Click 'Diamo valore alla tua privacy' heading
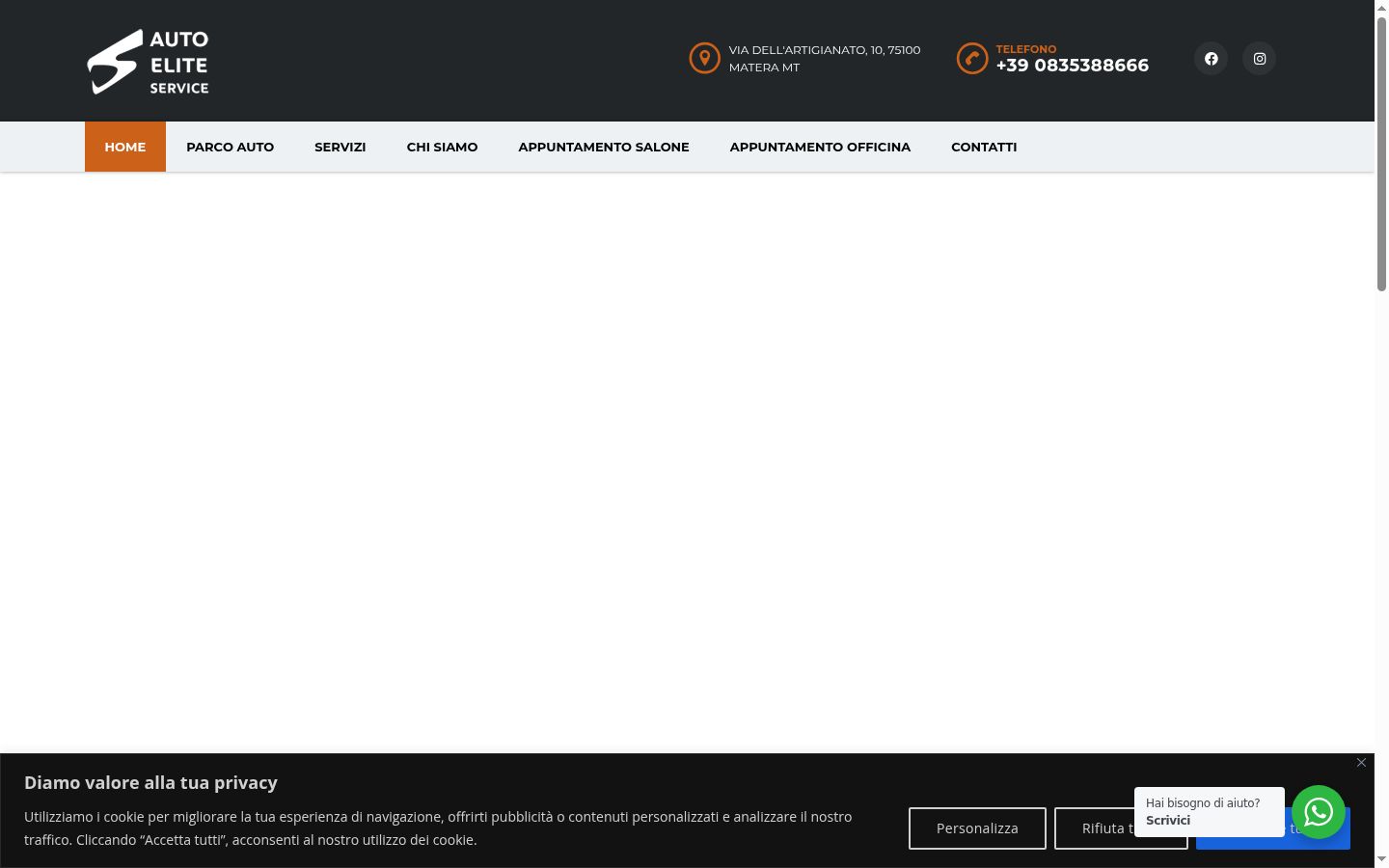 [x=150, y=782]
